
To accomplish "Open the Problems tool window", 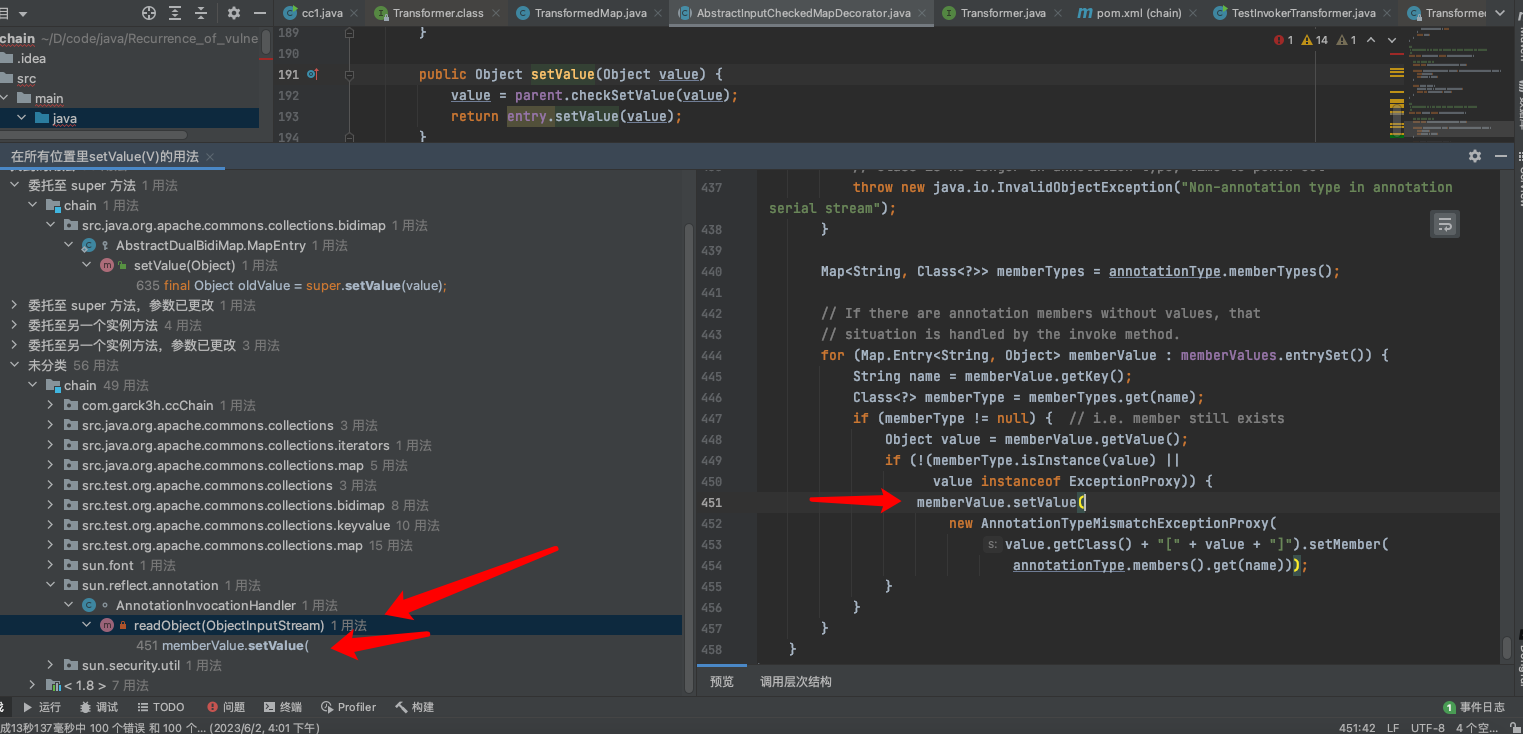I will tap(225, 707).
